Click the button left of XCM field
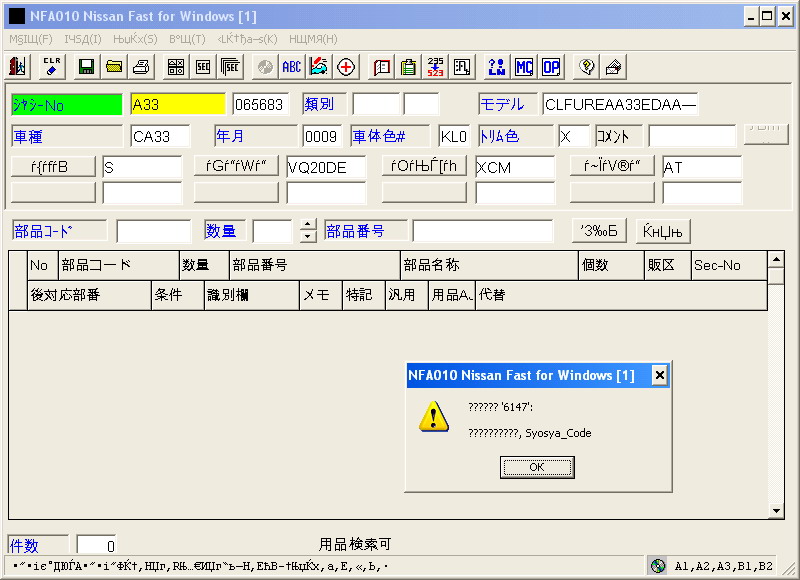Image resolution: width=800 pixels, height=580 pixels. [424, 166]
